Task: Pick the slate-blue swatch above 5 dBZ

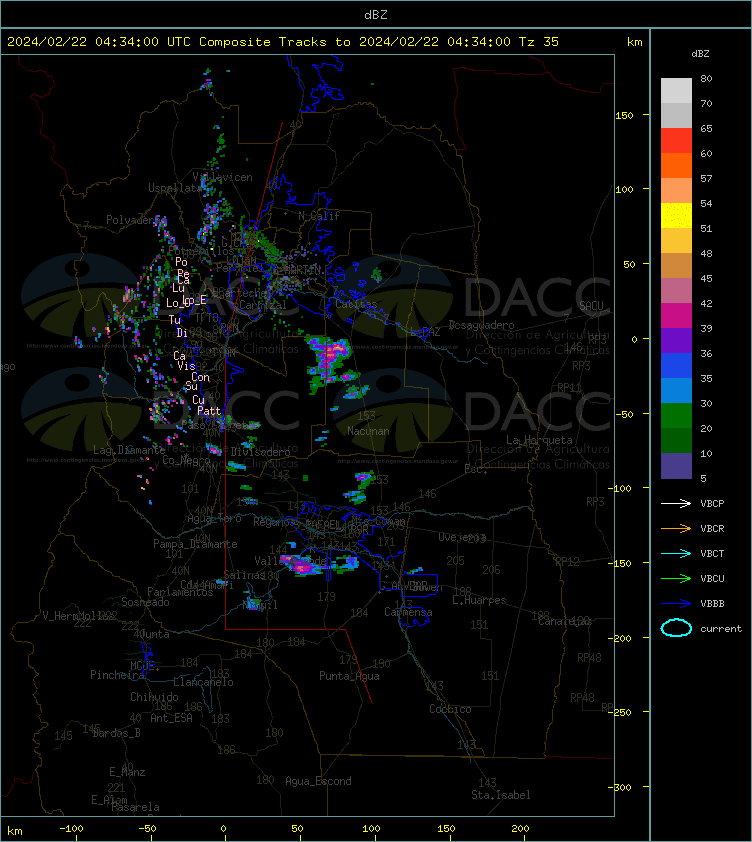Action: (676, 466)
